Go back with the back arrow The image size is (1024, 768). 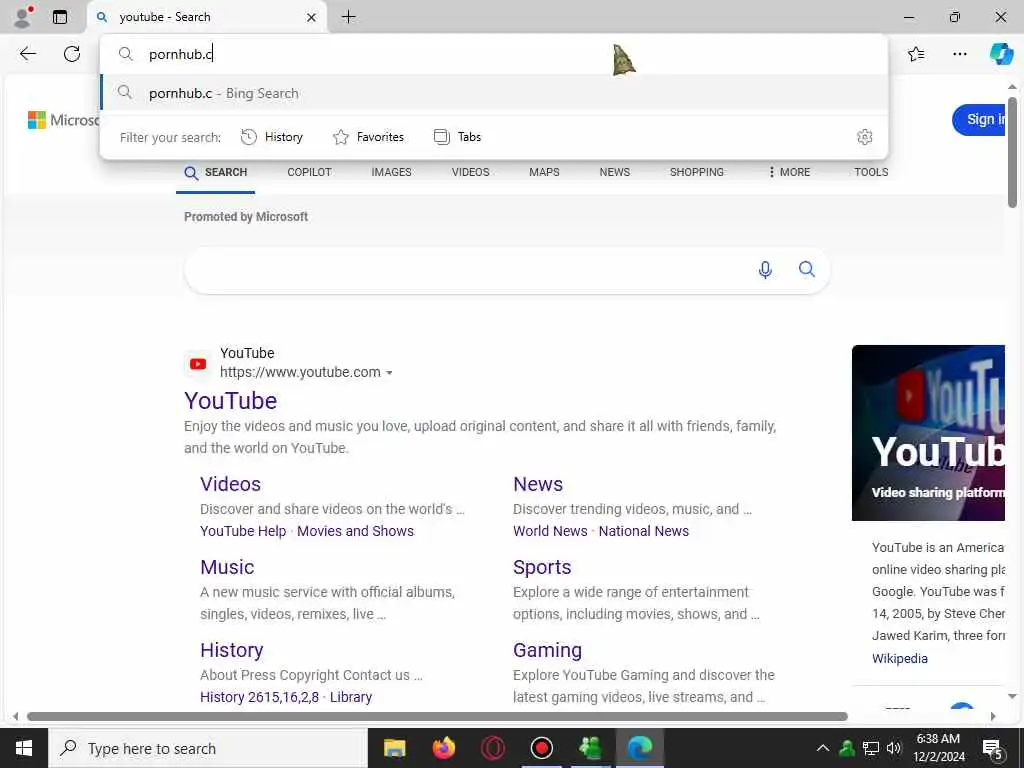click(x=27, y=54)
